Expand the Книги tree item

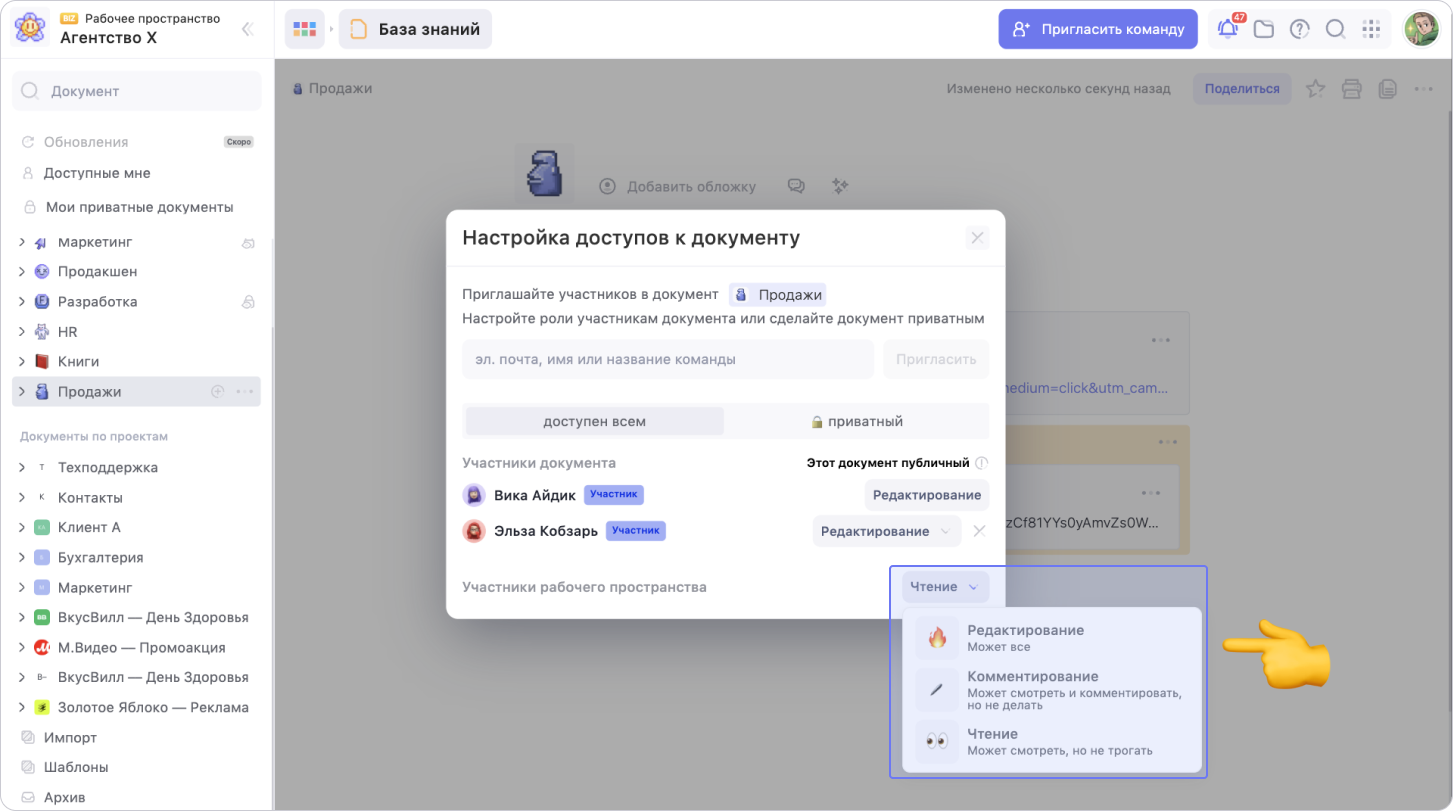coord(22,362)
